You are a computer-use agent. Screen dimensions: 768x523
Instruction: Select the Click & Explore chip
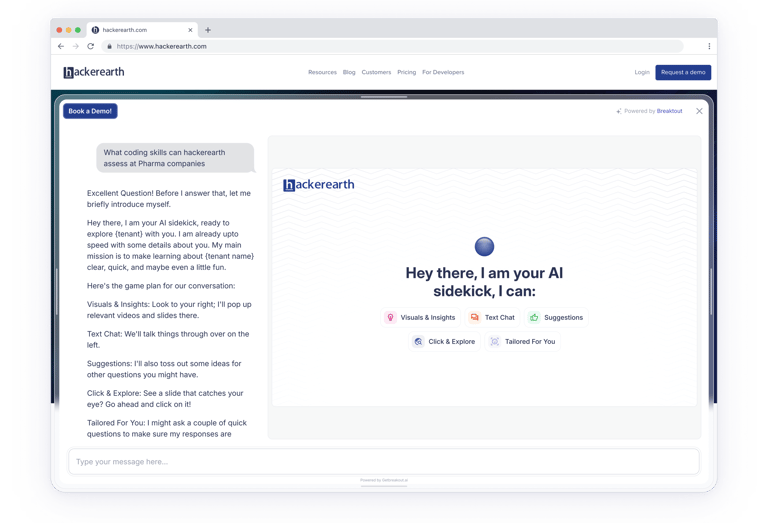point(444,341)
